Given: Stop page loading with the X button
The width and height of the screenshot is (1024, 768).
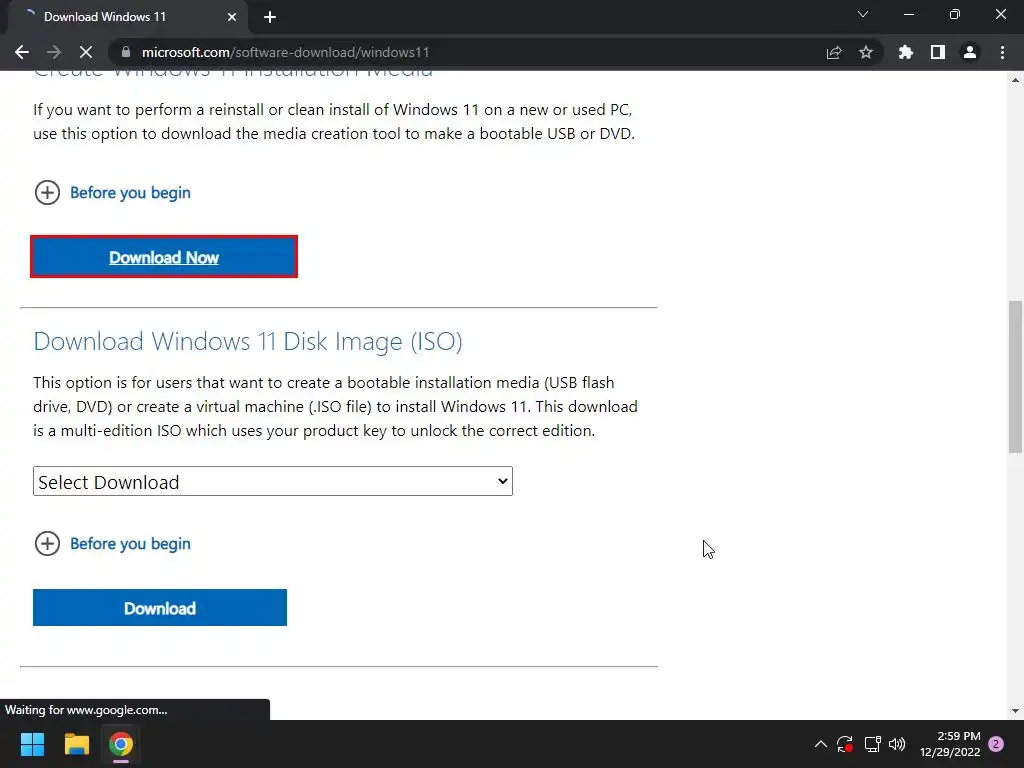Looking at the screenshot, I should click(86, 52).
